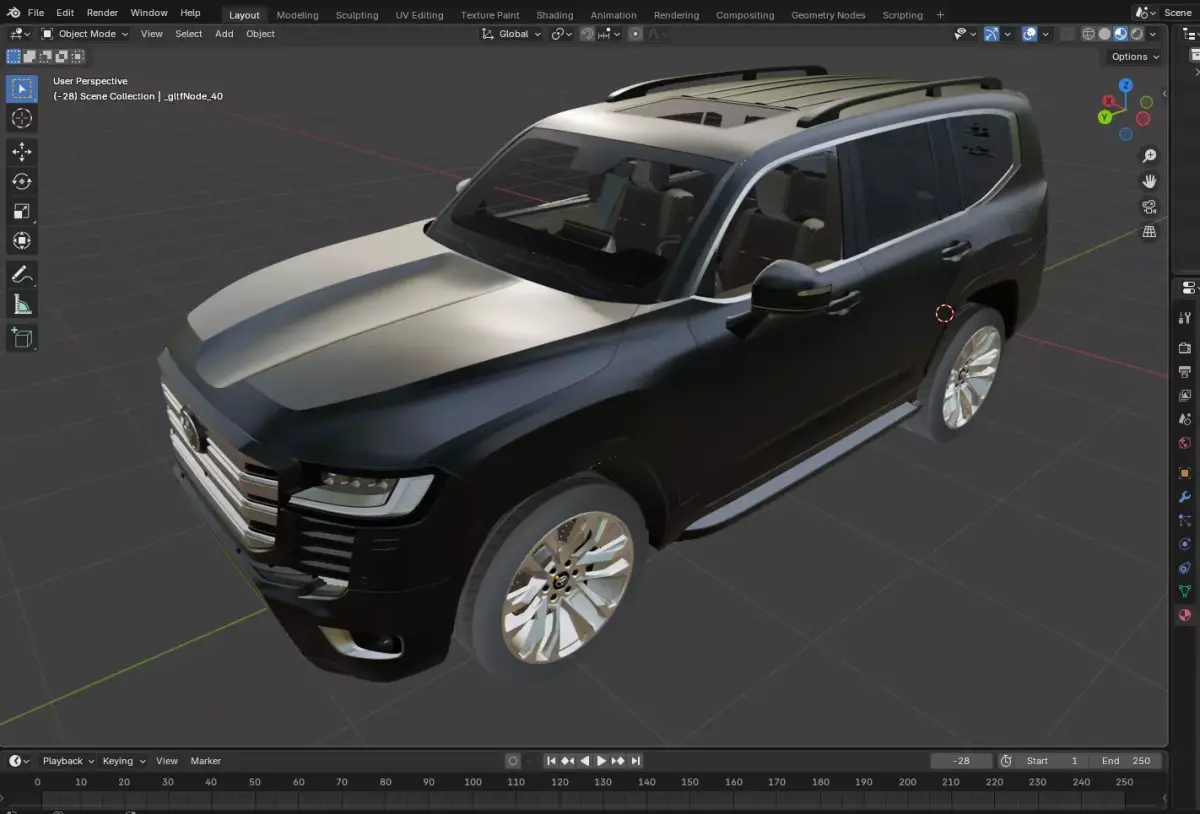
Task: Switch to rendered shading
Action: [x=1136, y=34]
